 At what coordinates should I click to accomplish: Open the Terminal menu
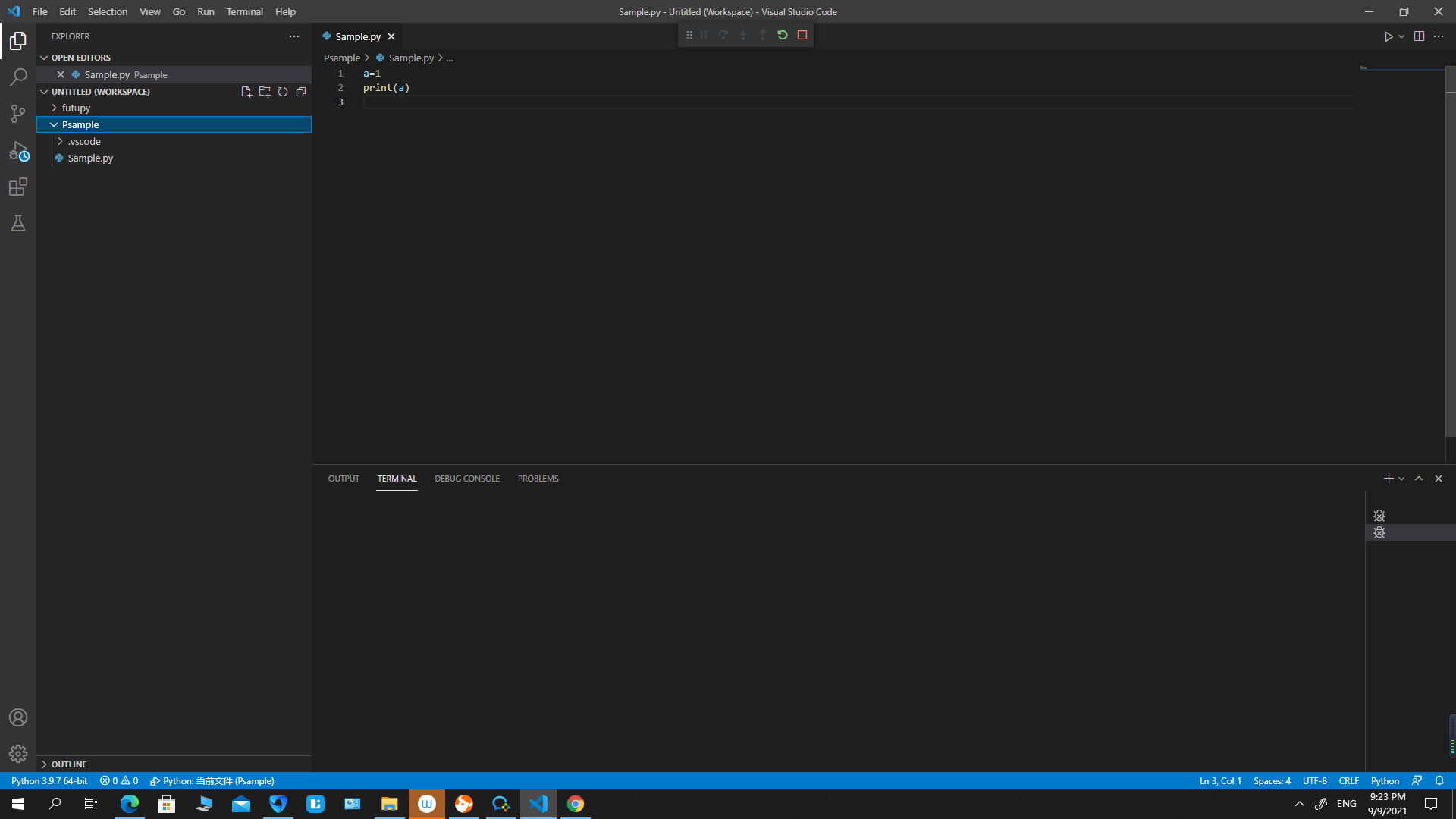[x=244, y=11]
